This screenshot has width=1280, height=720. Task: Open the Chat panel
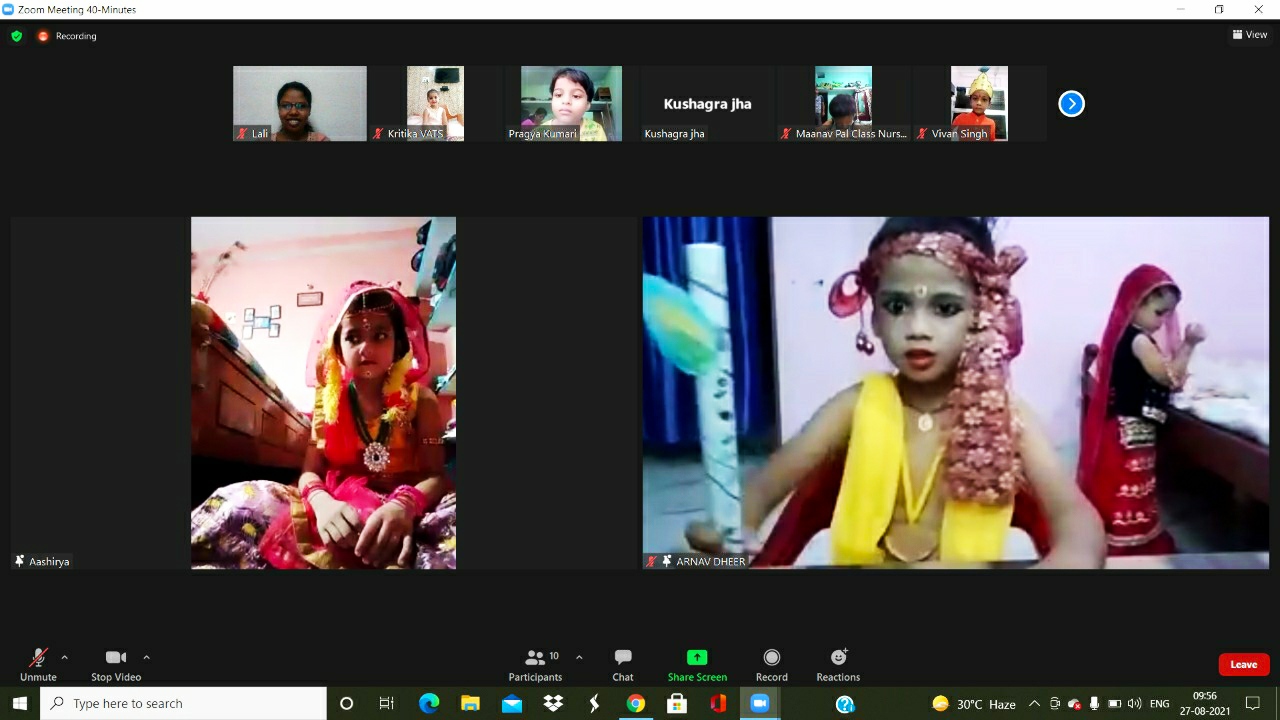[x=623, y=664]
